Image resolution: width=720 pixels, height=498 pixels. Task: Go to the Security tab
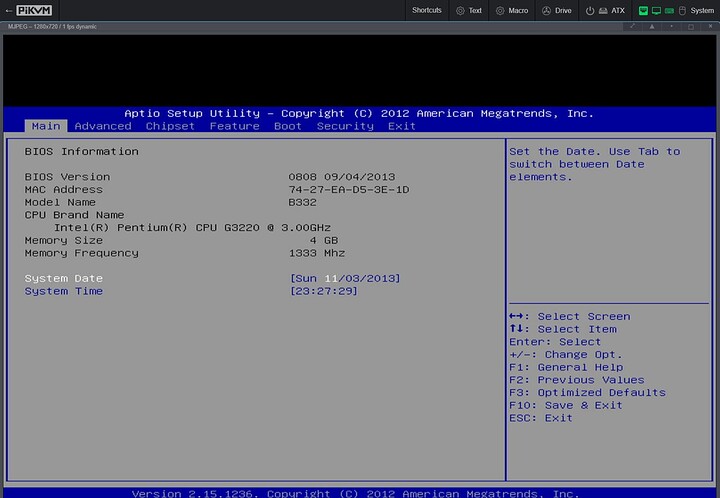(x=345, y=126)
